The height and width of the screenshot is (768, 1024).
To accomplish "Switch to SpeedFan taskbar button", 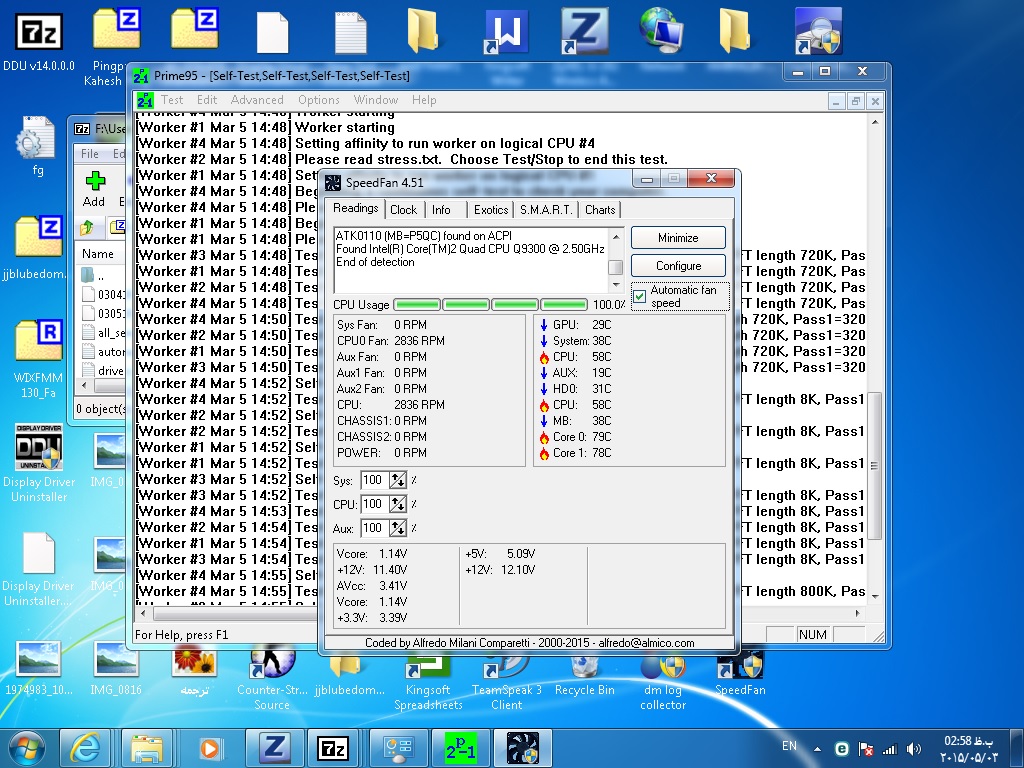I will [x=523, y=748].
